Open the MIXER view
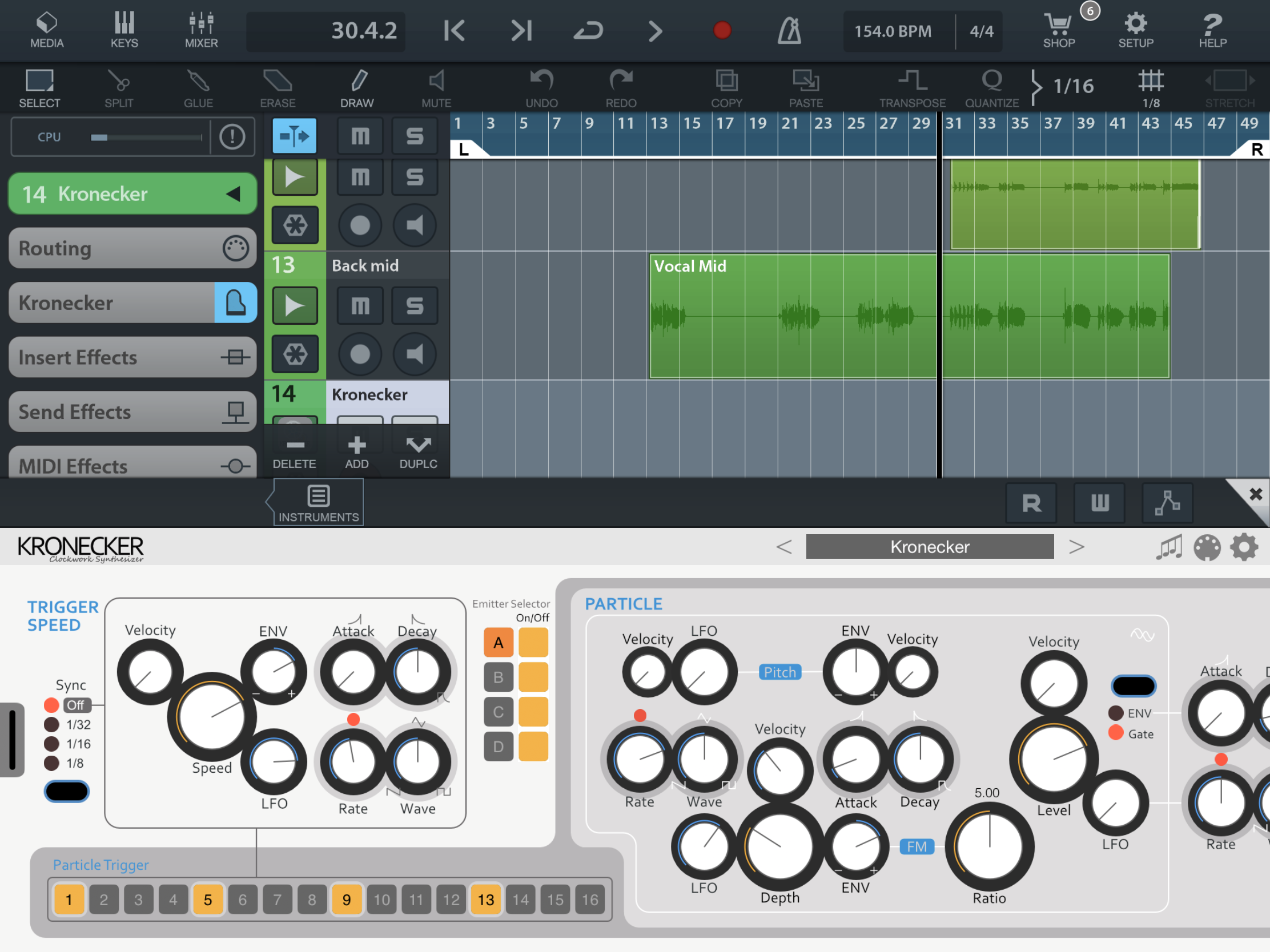The width and height of the screenshot is (1270, 952). pyautogui.click(x=201, y=30)
